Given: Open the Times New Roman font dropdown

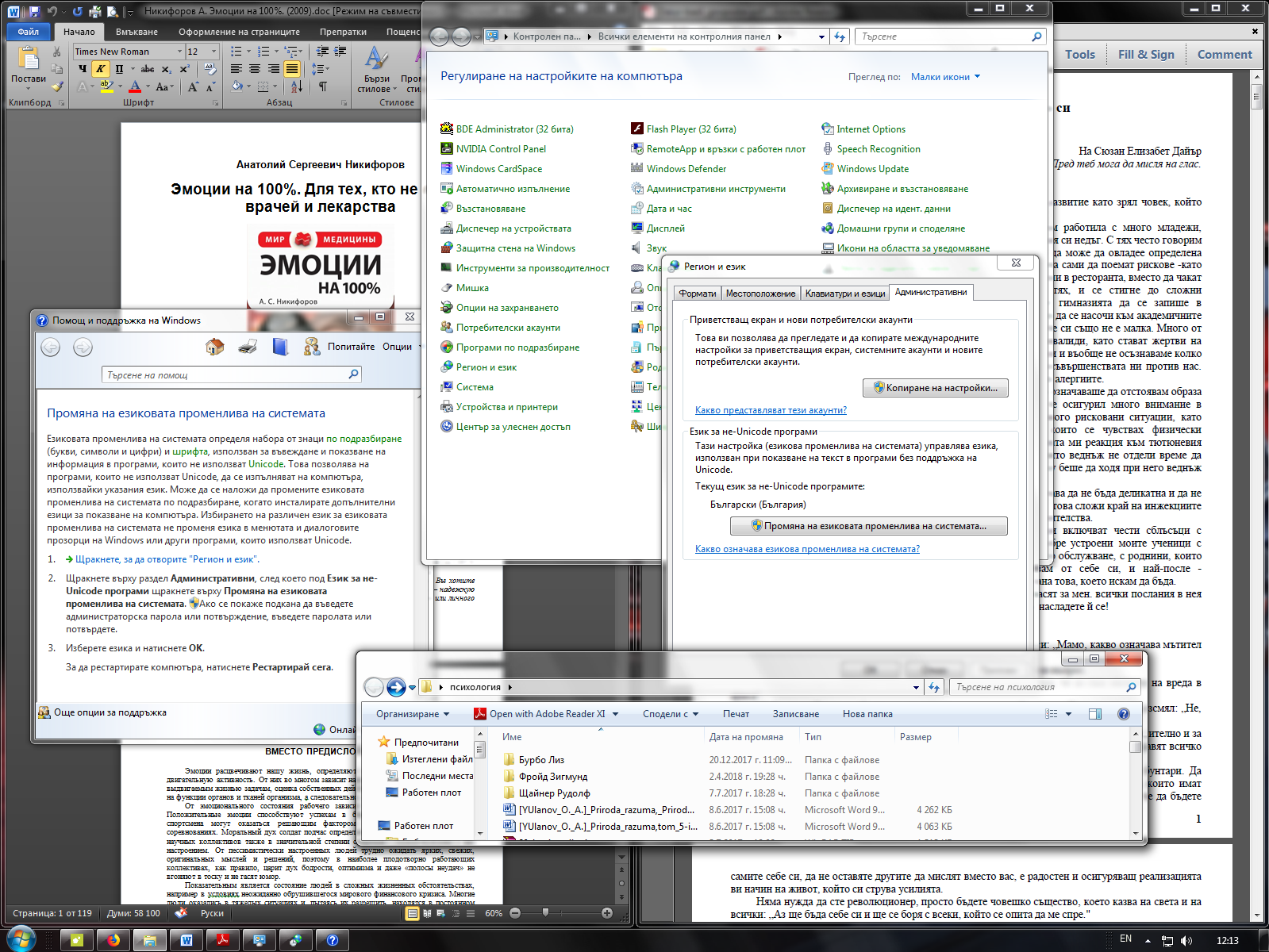Looking at the screenshot, I should [x=179, y=52].
